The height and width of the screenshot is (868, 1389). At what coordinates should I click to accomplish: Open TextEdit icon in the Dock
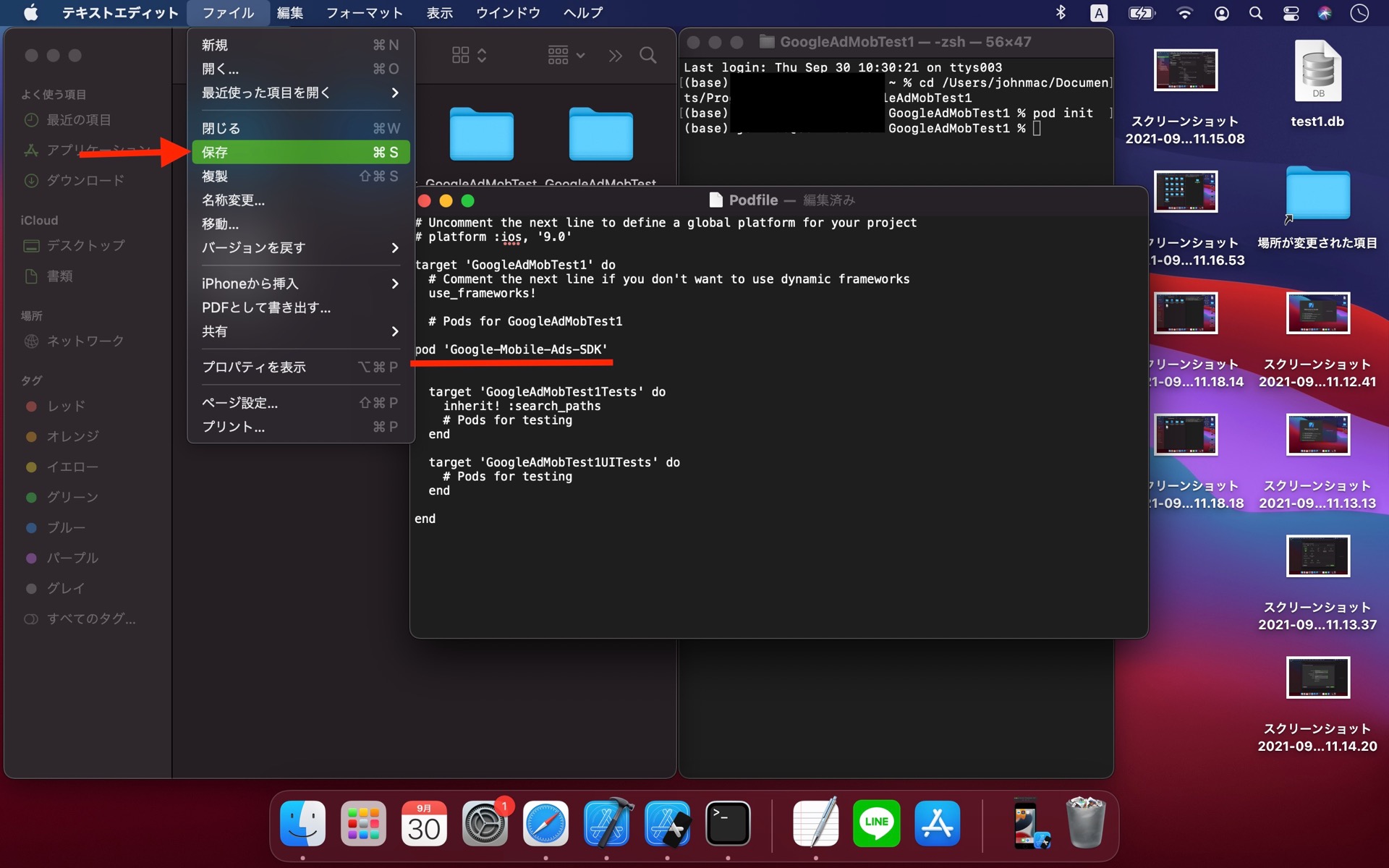(816, 823)
